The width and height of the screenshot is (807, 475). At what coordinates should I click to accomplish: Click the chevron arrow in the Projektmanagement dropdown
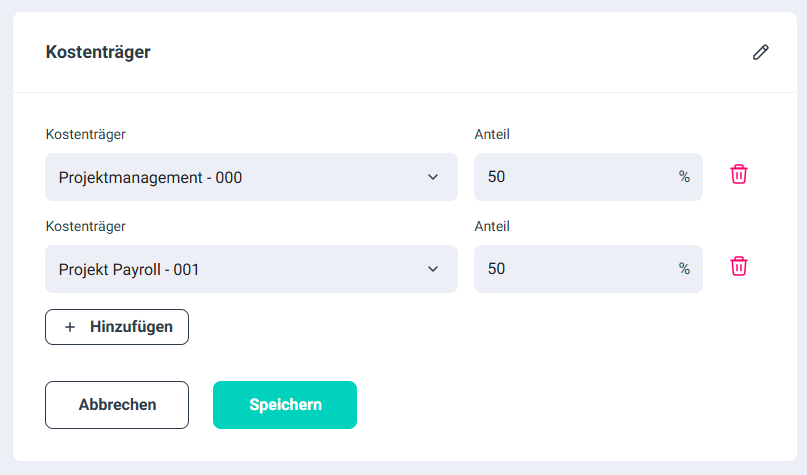(433, 177)
